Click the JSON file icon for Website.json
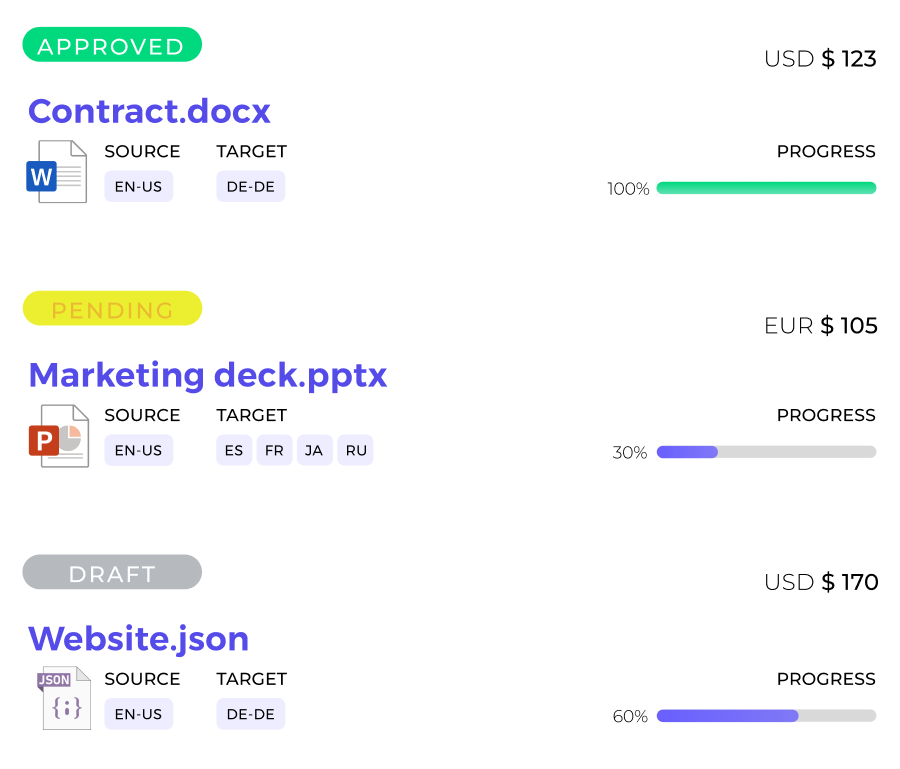The height and width of the screenshot is (769, 900). point(64,699)
